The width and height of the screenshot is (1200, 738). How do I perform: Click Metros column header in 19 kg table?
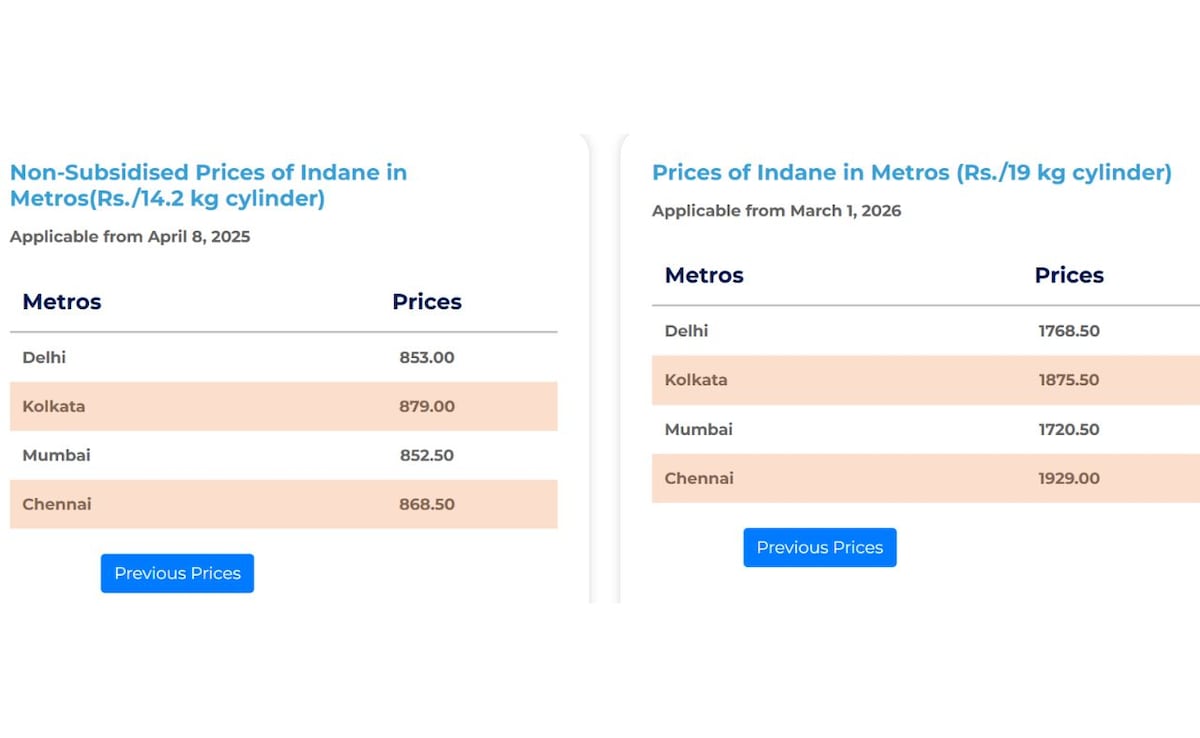point(704,275)
